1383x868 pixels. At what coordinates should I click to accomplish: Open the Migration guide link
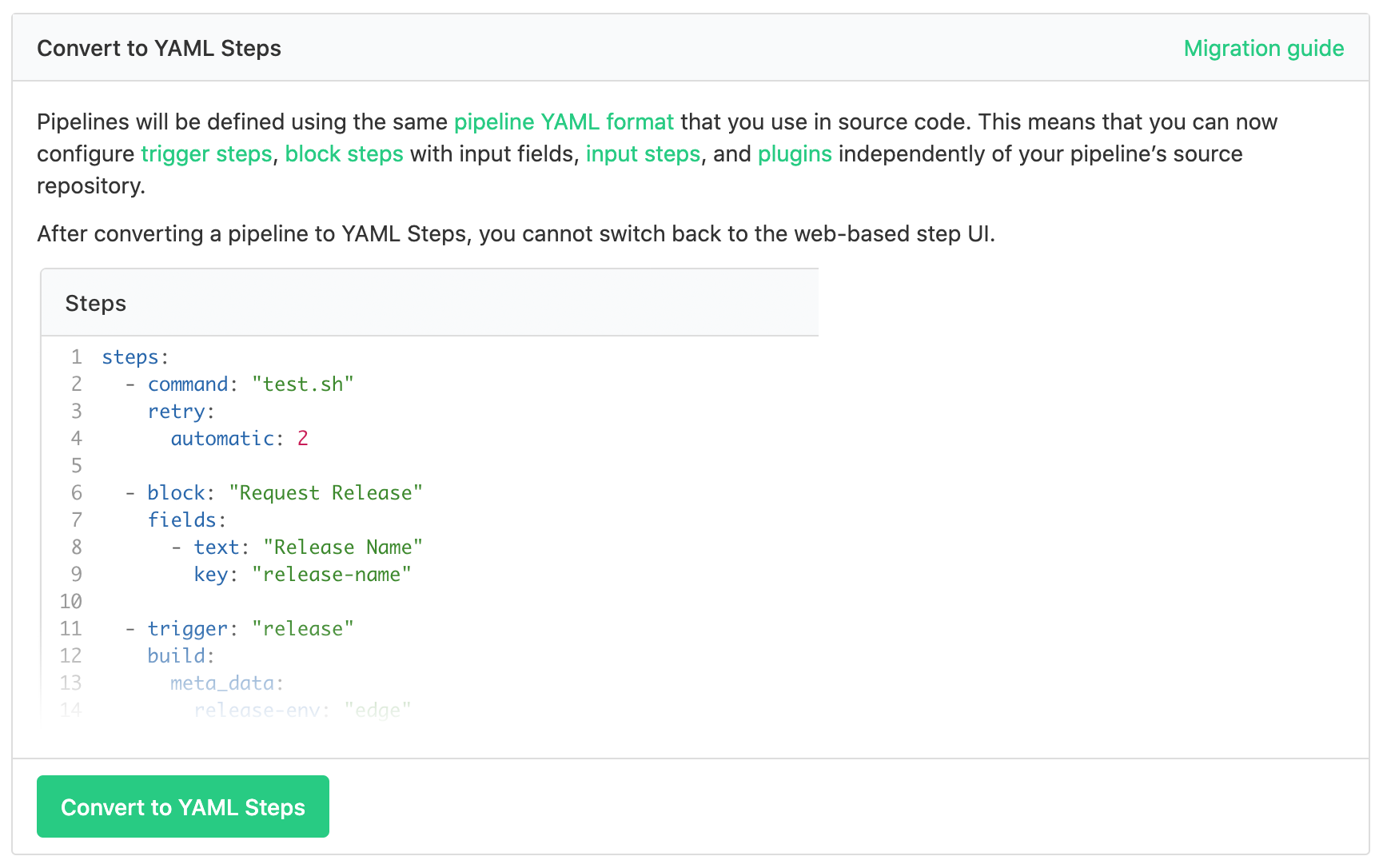[x=1263, y=48]
